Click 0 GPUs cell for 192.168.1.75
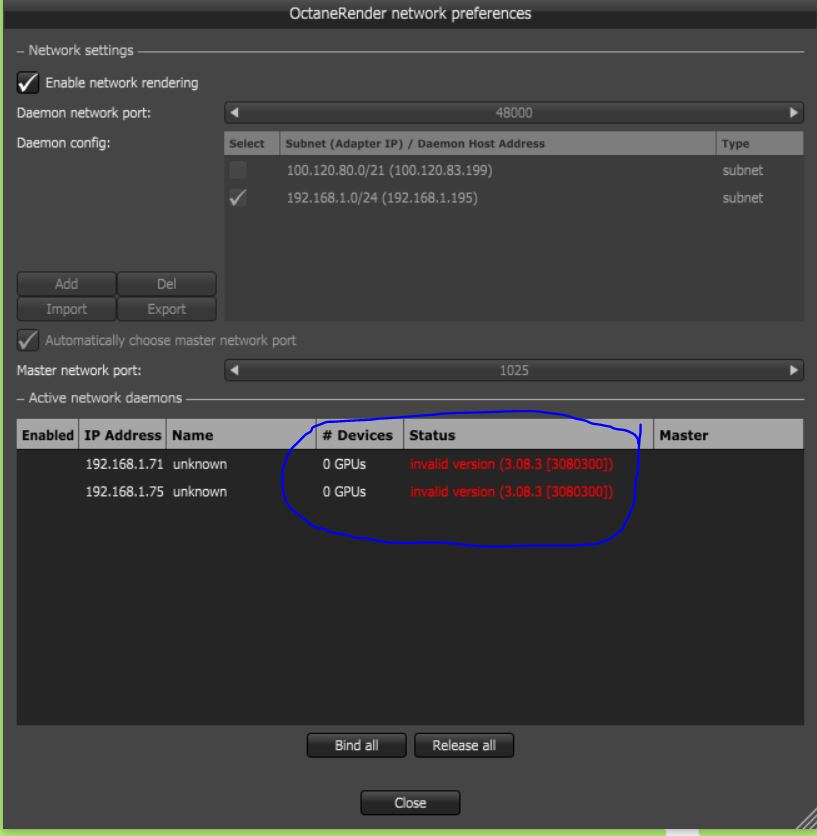This screenshot has height=836, width=817. coord(344,492)
